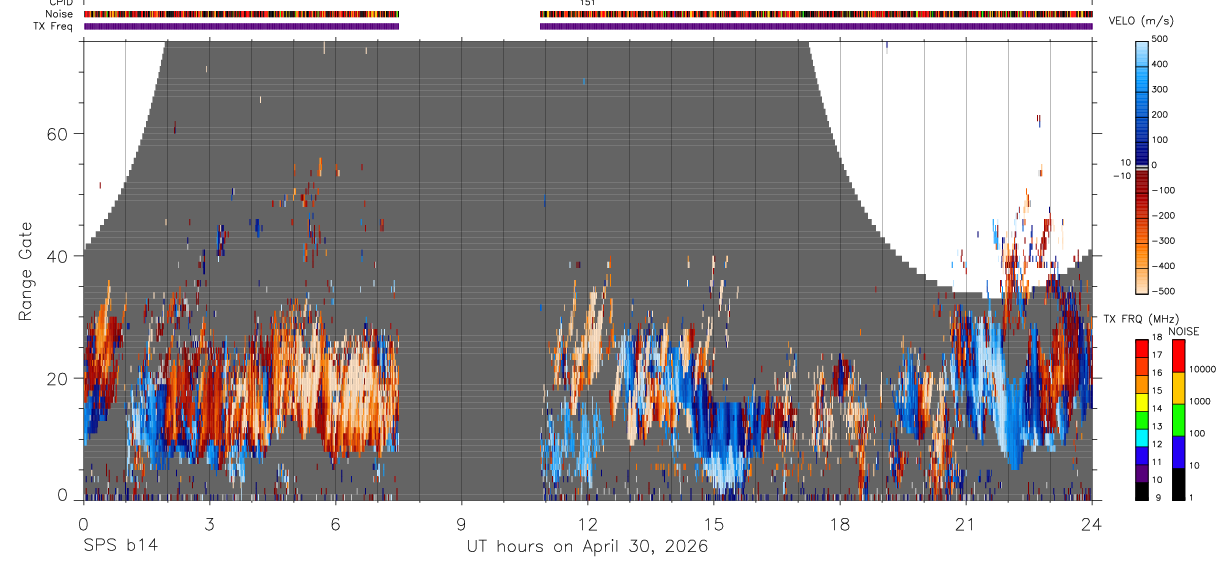Click the 17 label in TX FRQ legend
The width and height of the screenshot is (1228, 567).
(1157, 356)
